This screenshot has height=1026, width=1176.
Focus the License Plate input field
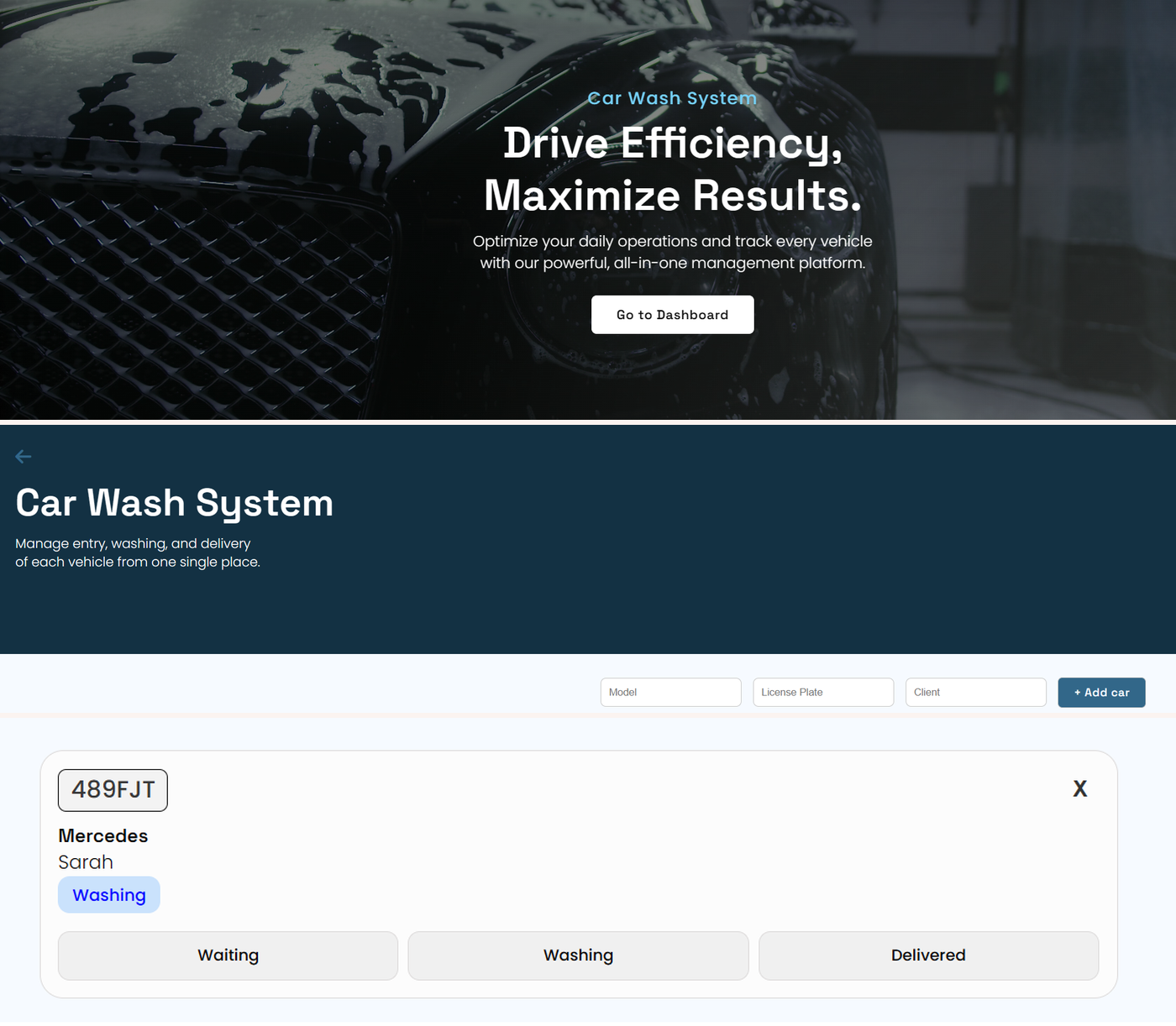(x=823, y=693)
